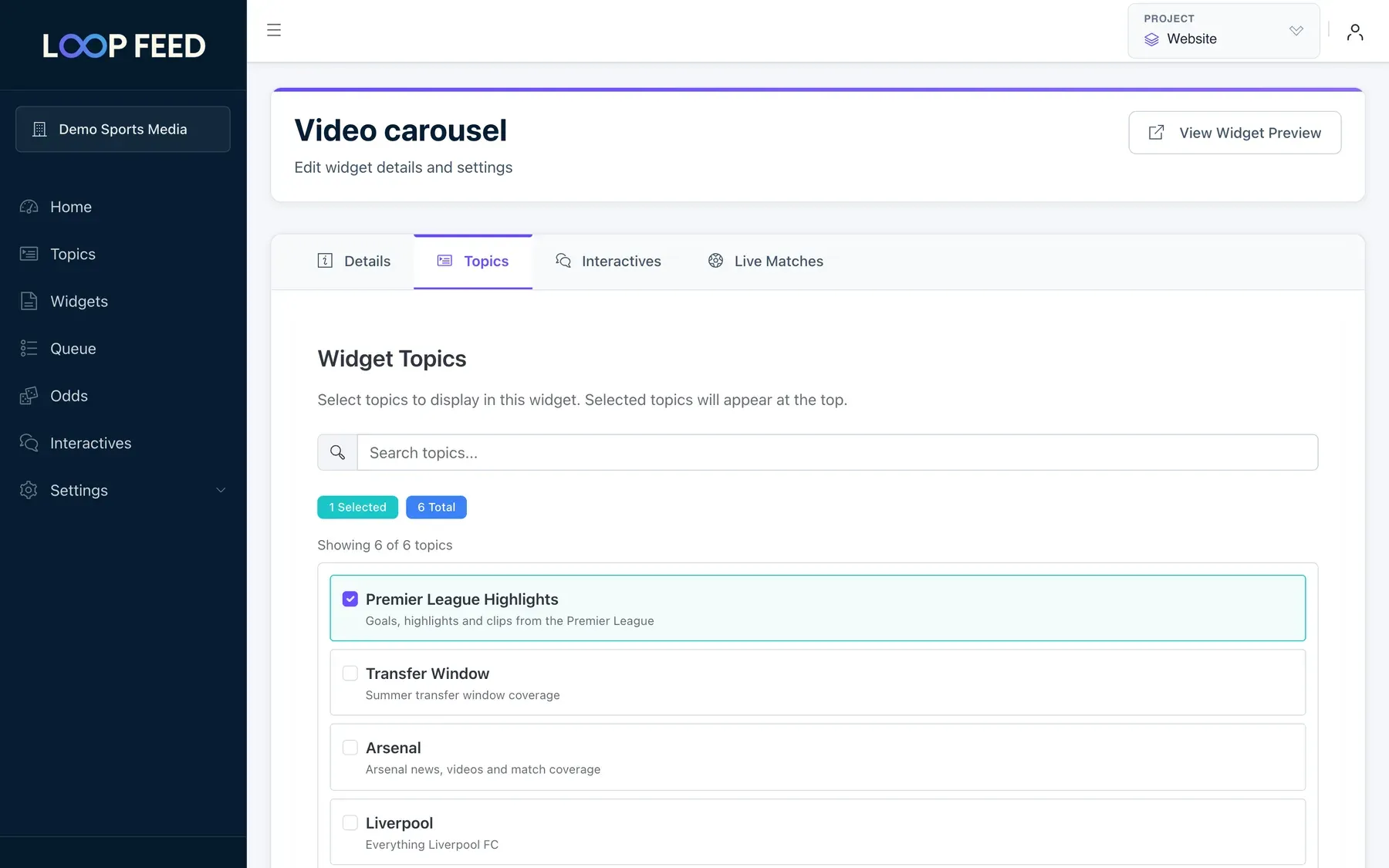
Task: Click the Widgets document icon in sidebar
Action: pyautogui.click(x=29, y=301)
